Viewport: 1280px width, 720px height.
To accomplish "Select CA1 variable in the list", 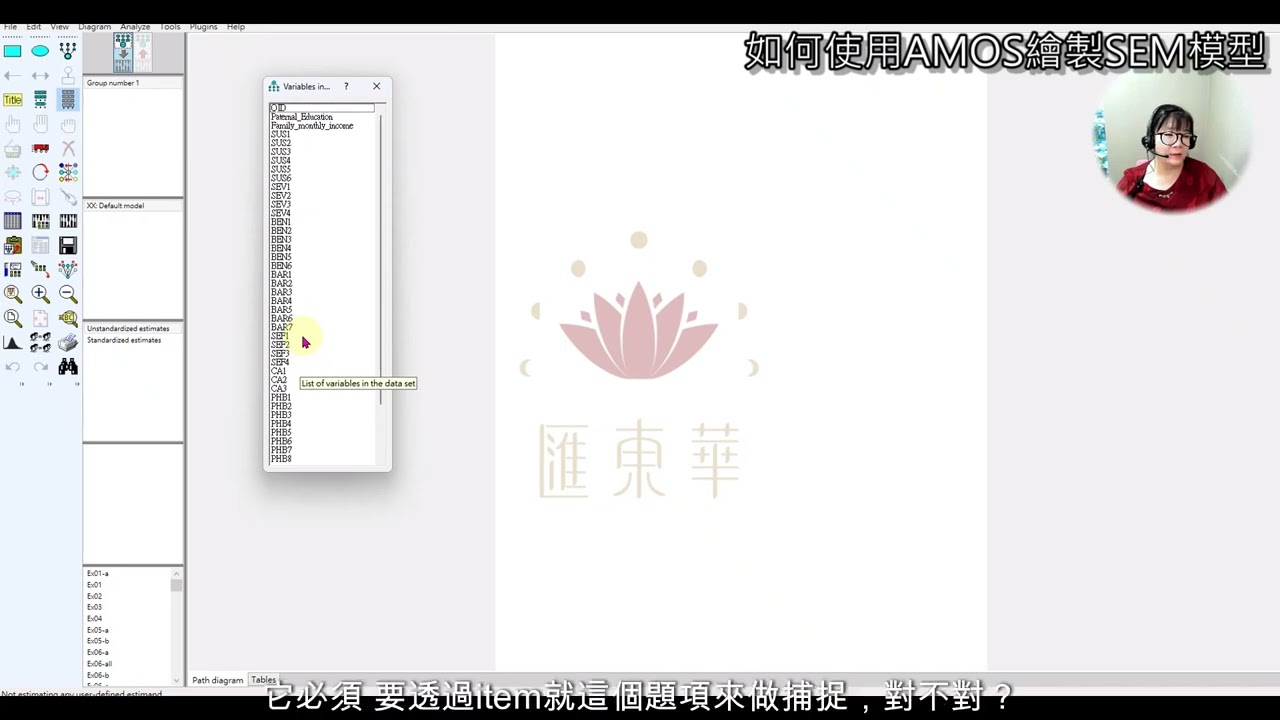I will click(x=278, y=371).
